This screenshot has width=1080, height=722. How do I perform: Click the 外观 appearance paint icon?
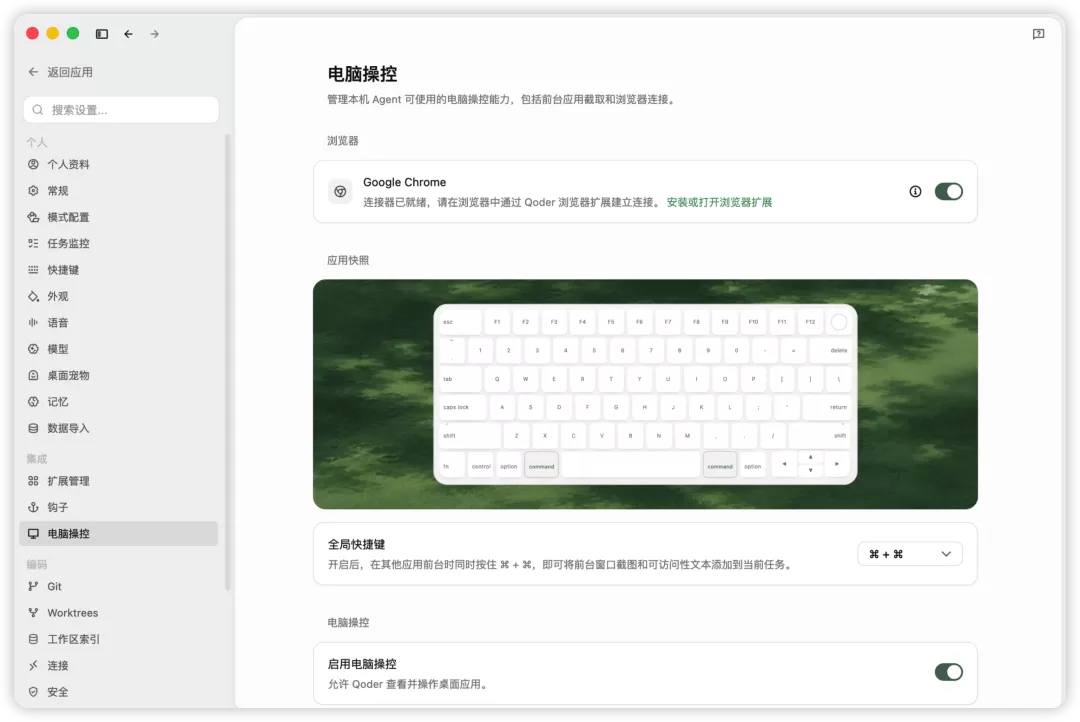click(33, 296)
